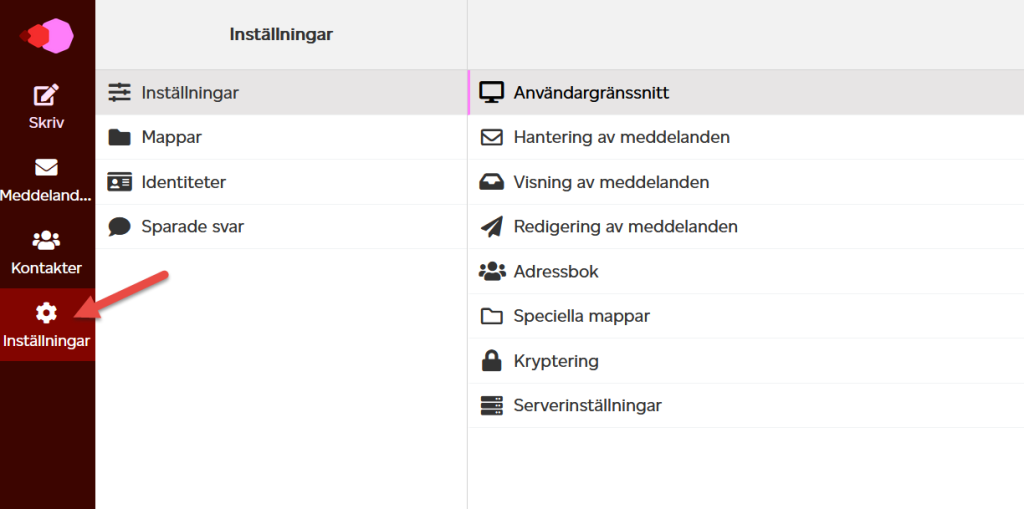
Task: Click the speech bubble icon beside Sparade svar
Action: click(120, 227)
